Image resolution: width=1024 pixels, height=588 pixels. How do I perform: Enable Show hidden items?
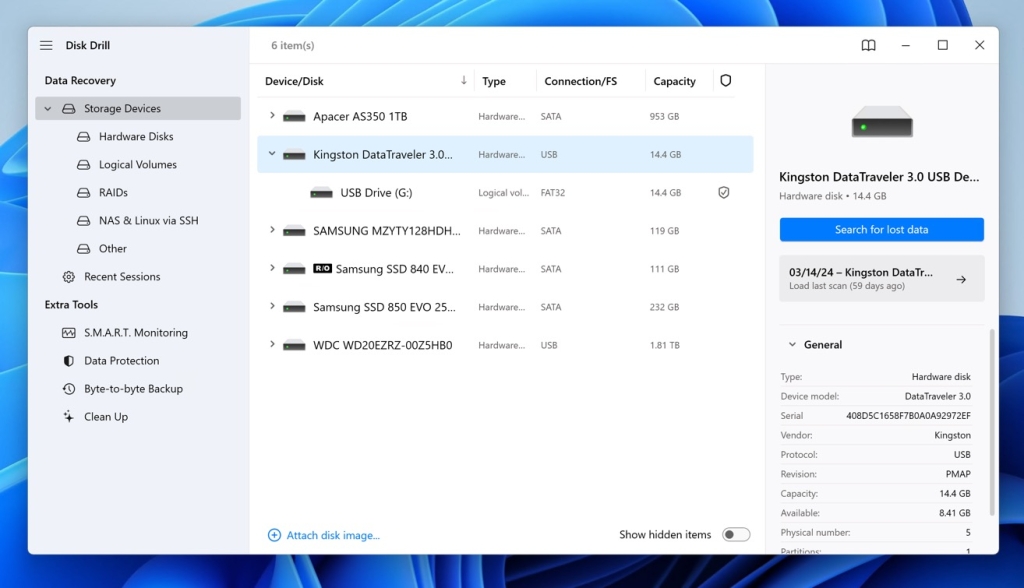point(737,534)
